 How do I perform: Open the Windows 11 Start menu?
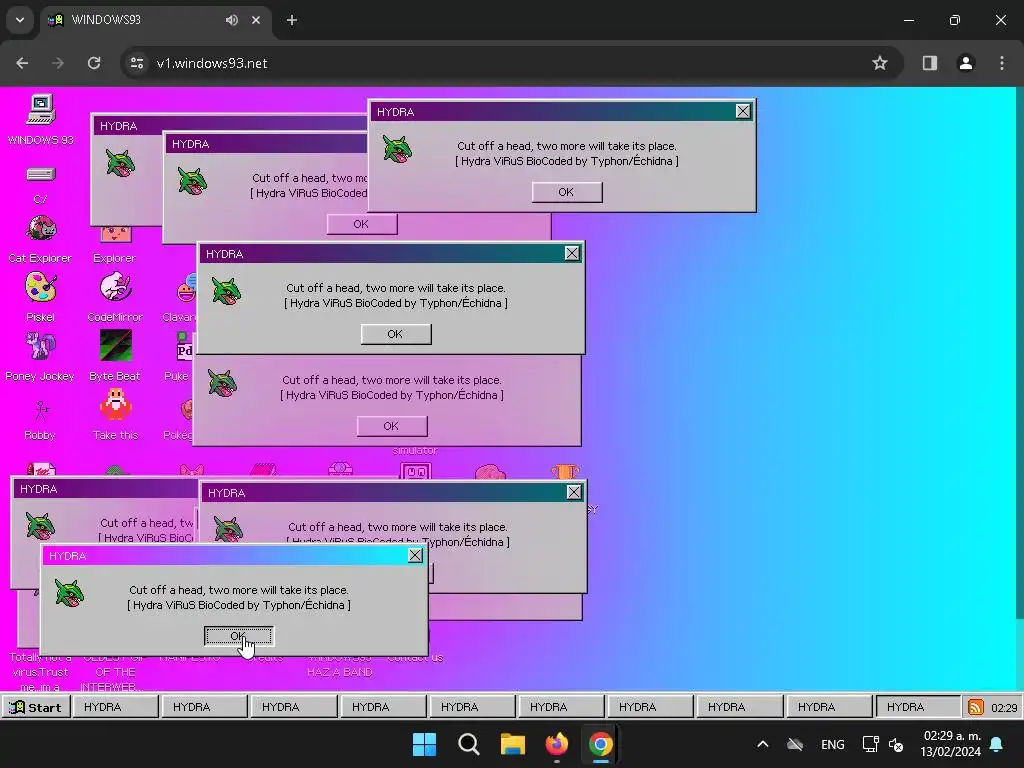click(424, 744)
